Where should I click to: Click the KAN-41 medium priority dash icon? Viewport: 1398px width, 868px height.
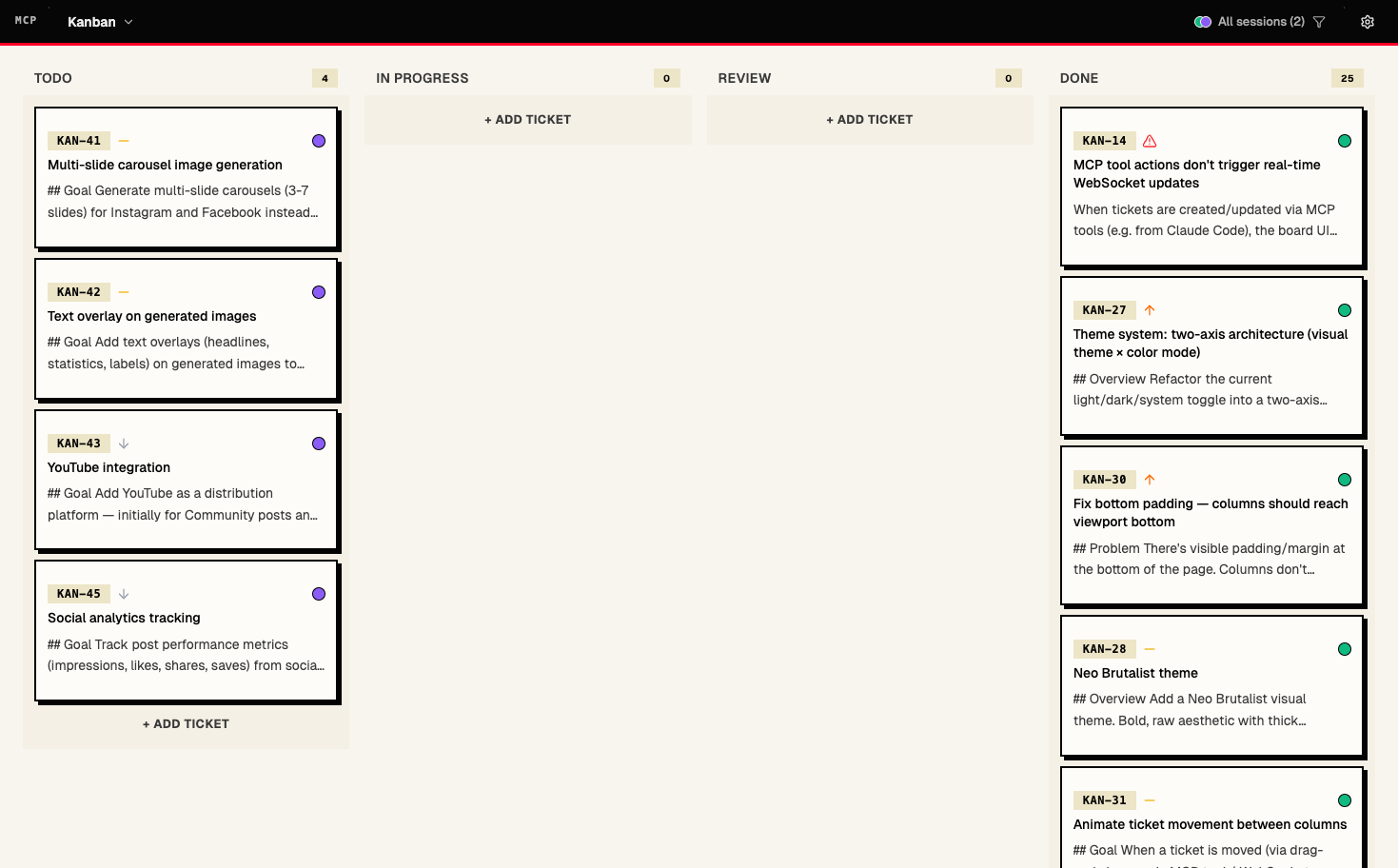(124, 141)
